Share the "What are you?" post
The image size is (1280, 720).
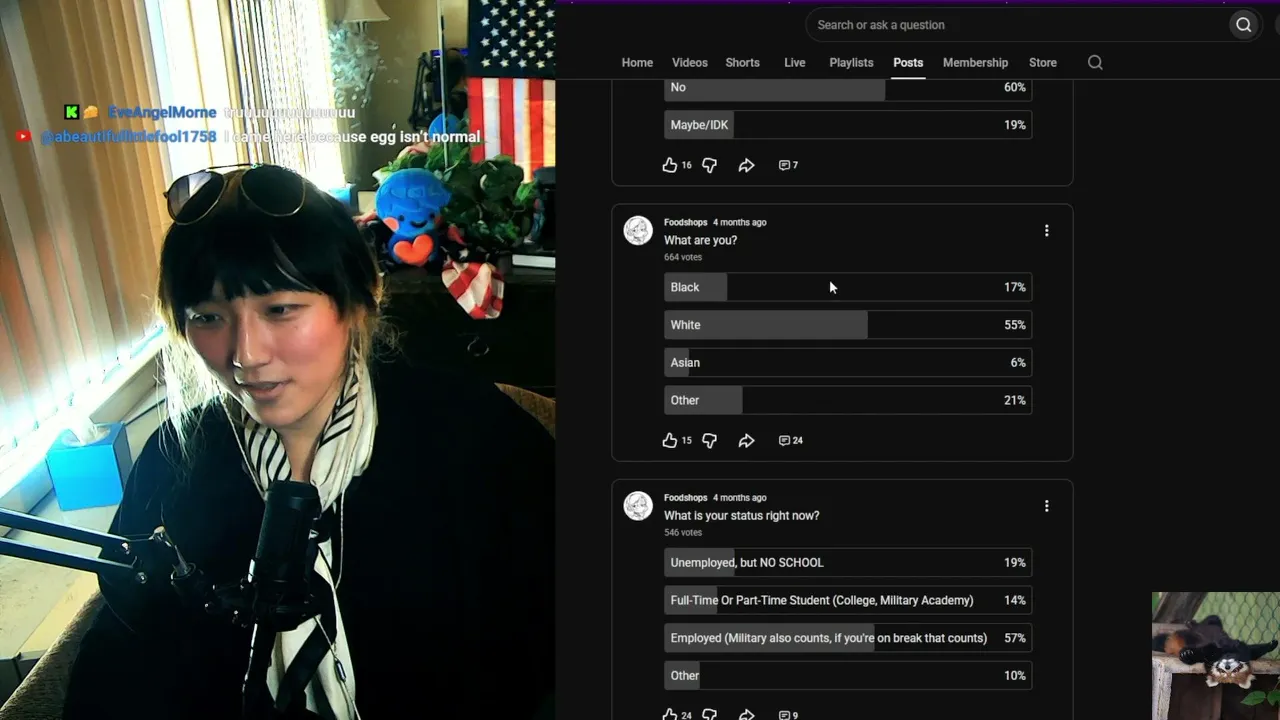pos(746,440)
